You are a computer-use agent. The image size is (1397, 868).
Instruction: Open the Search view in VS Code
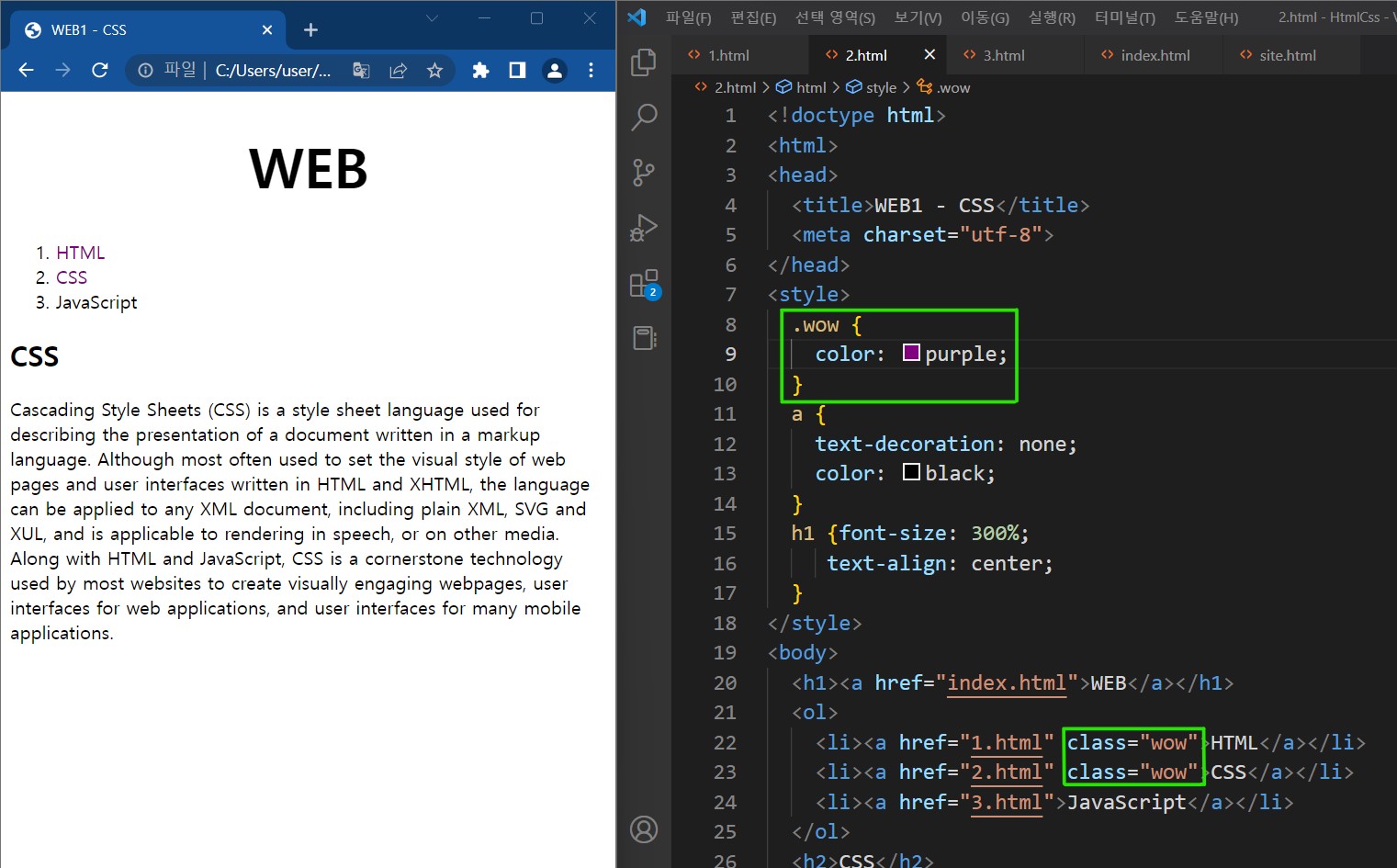tap(644, 117)
